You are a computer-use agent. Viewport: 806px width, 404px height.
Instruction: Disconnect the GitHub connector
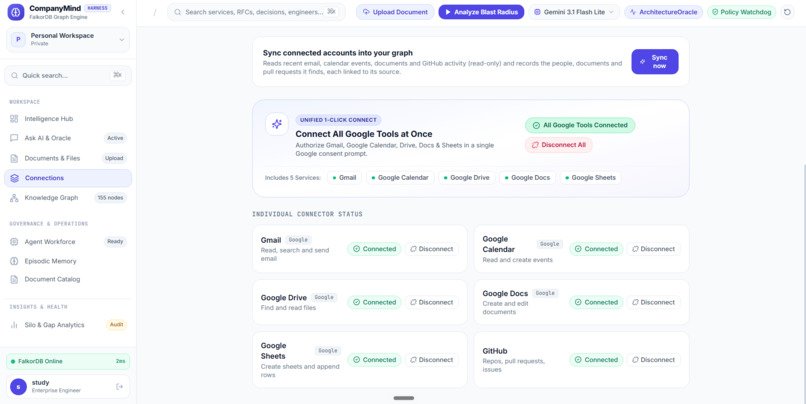pyautogui.click(x=654, y=360)
